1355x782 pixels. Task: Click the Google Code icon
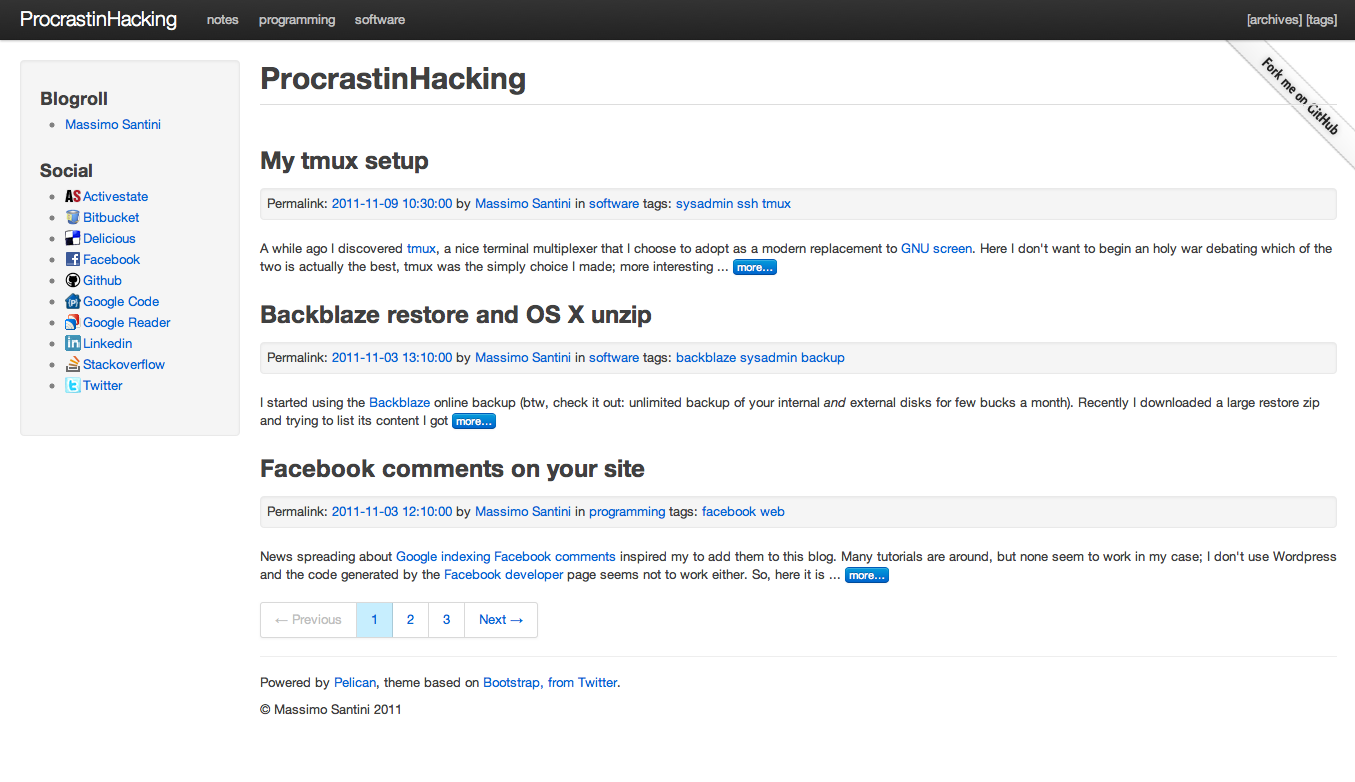(72, 301)
